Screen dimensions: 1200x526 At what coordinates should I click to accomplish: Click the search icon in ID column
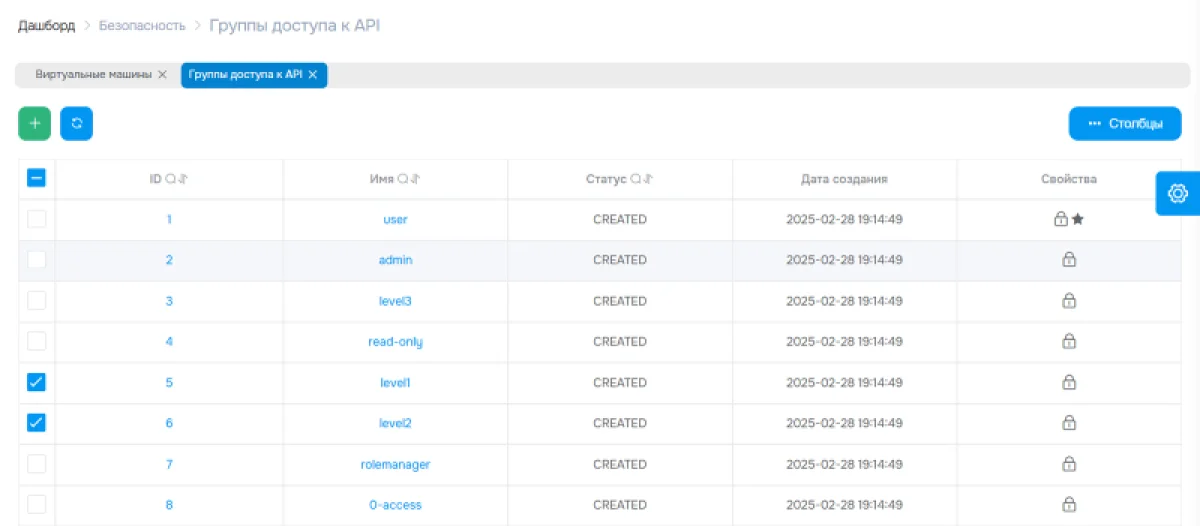pyautogui.click(x=171, y=179)
